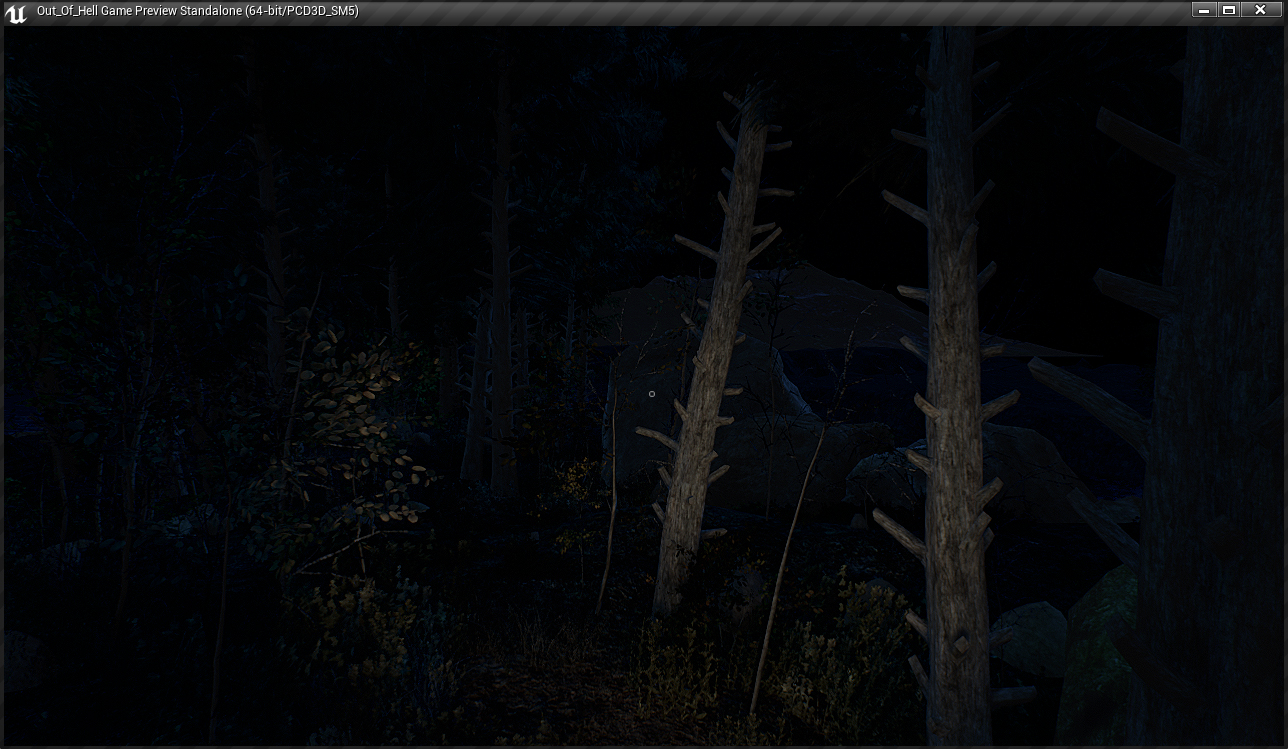Viewport: 1288px width, 749px height.
Task: Click the Unreal Engine logo icon
Action: coord(16,12)
